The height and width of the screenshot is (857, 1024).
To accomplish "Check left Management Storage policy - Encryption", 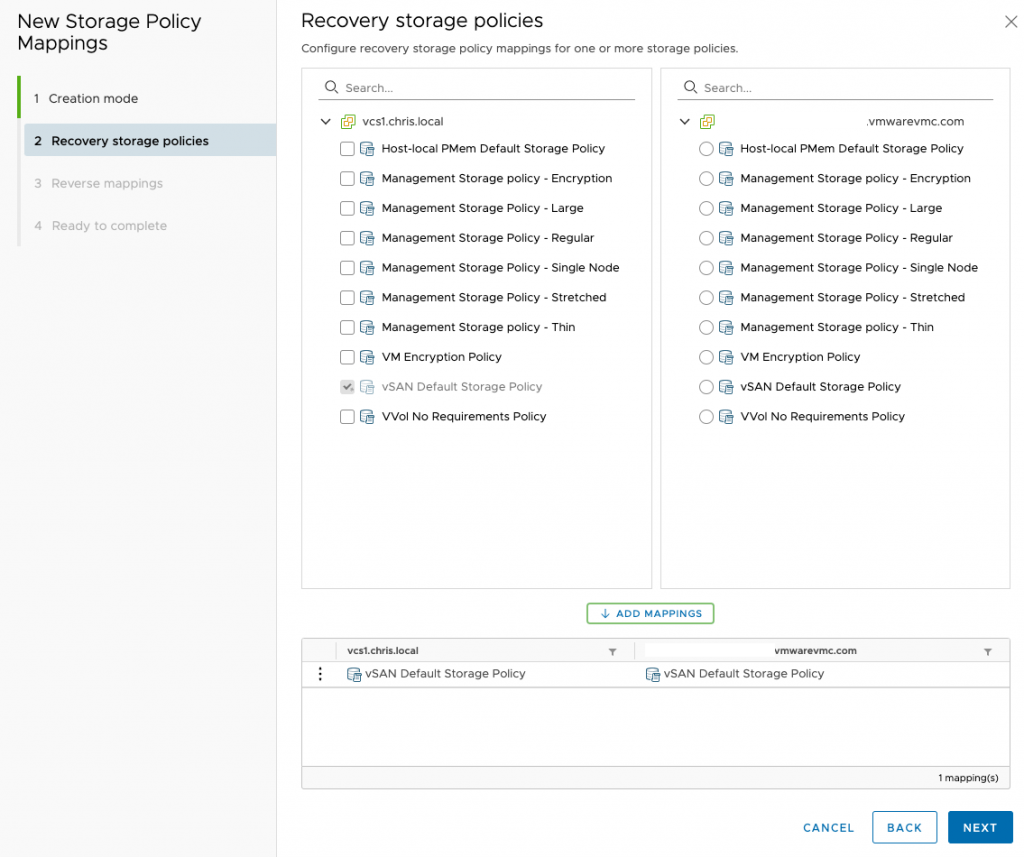I will (347, 178).
